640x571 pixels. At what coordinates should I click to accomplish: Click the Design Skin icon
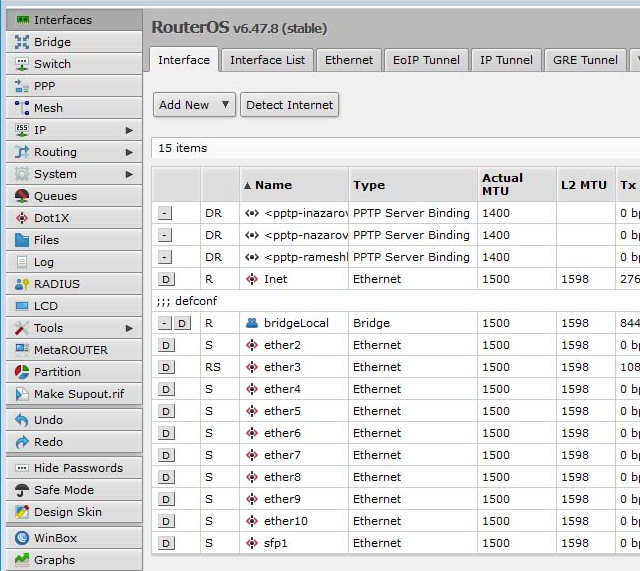[x=22, y=512]
